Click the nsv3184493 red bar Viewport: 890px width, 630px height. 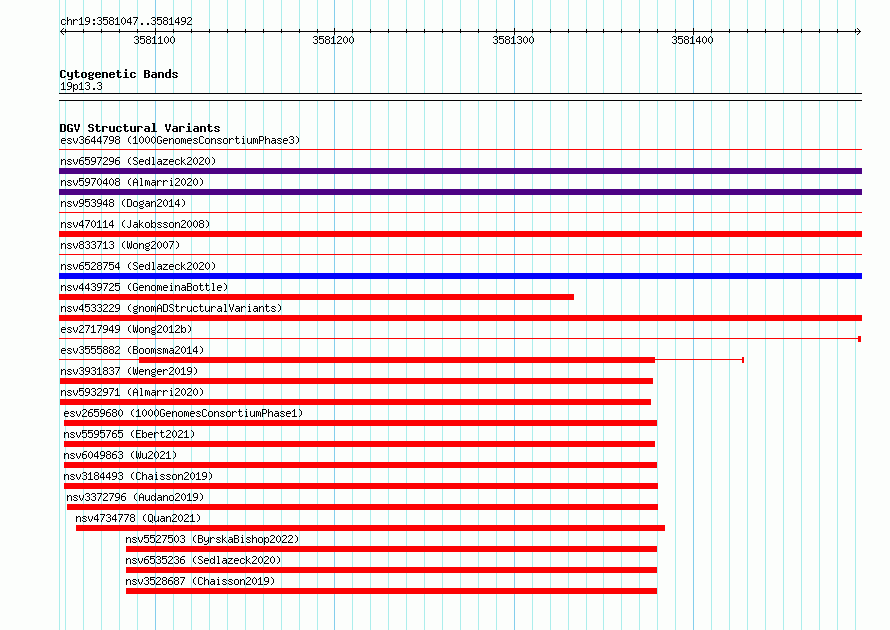tap(361, 486)
